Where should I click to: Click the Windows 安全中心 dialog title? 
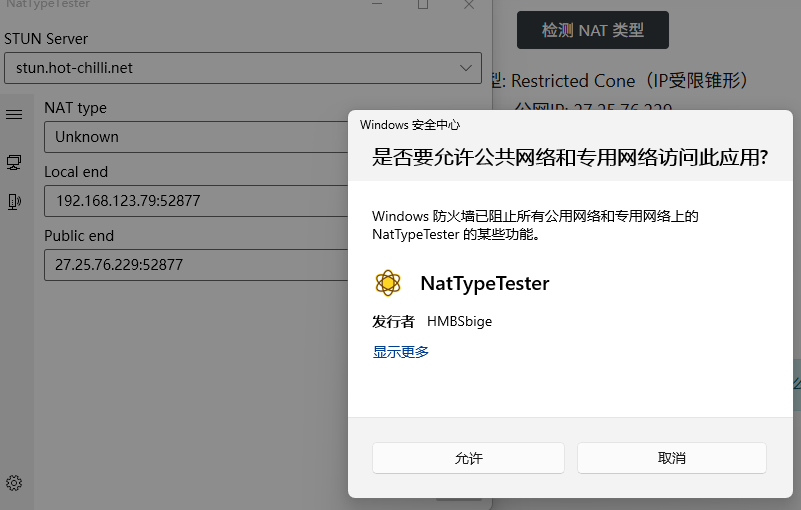pyautogui.click(x=410, y=125)
